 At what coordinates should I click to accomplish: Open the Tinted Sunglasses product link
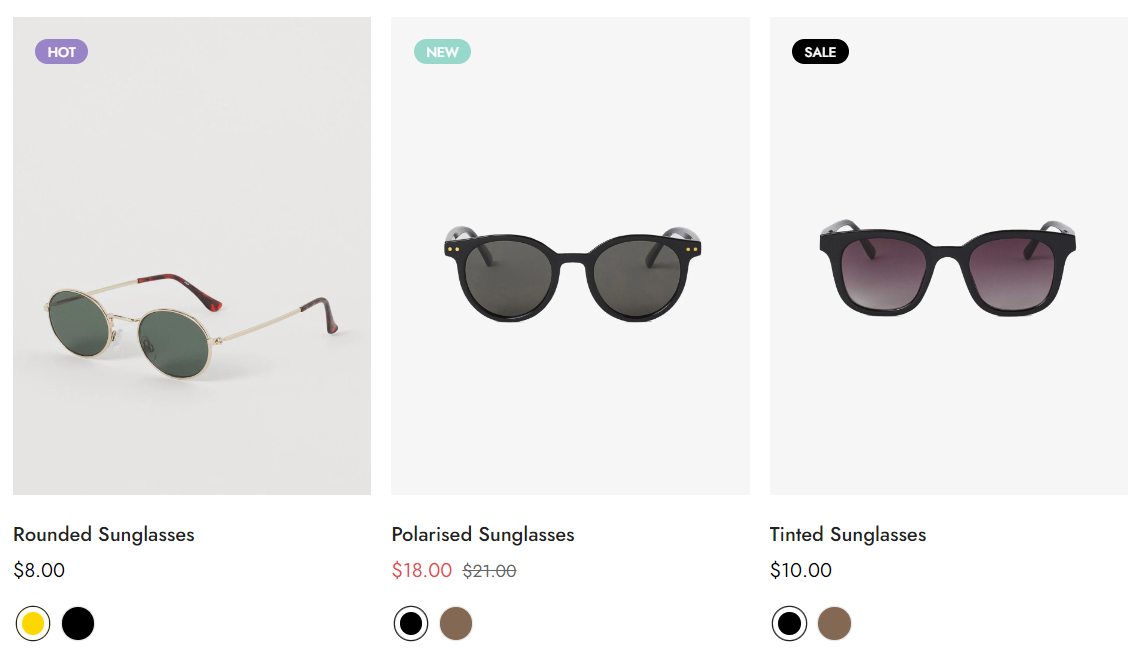(x=848, y=534)
